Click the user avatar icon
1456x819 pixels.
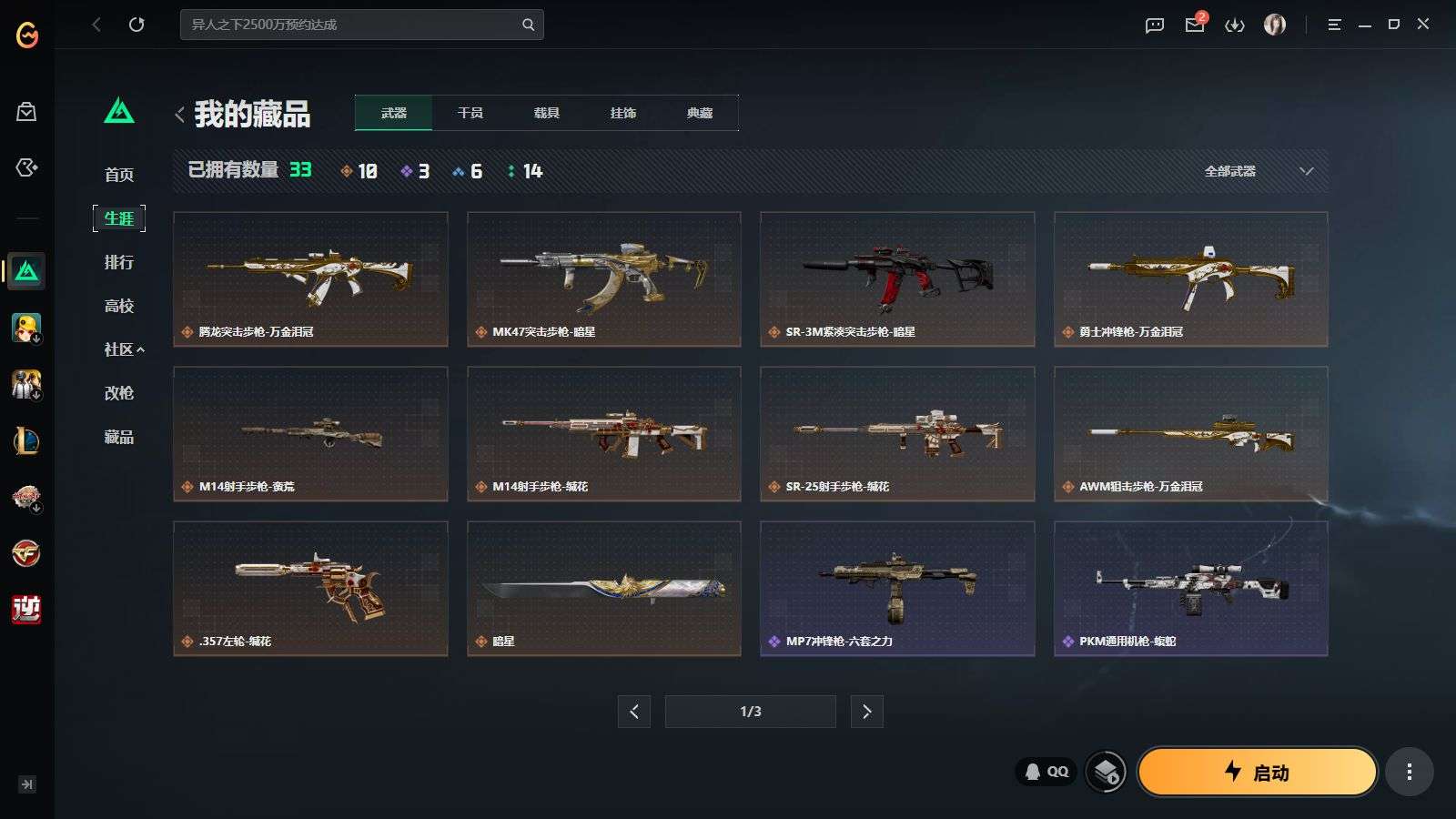click(x=1275, y=25)
